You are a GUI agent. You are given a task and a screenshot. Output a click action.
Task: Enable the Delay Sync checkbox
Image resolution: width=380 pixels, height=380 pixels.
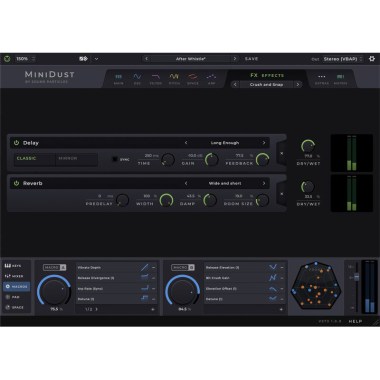[115, 159]
